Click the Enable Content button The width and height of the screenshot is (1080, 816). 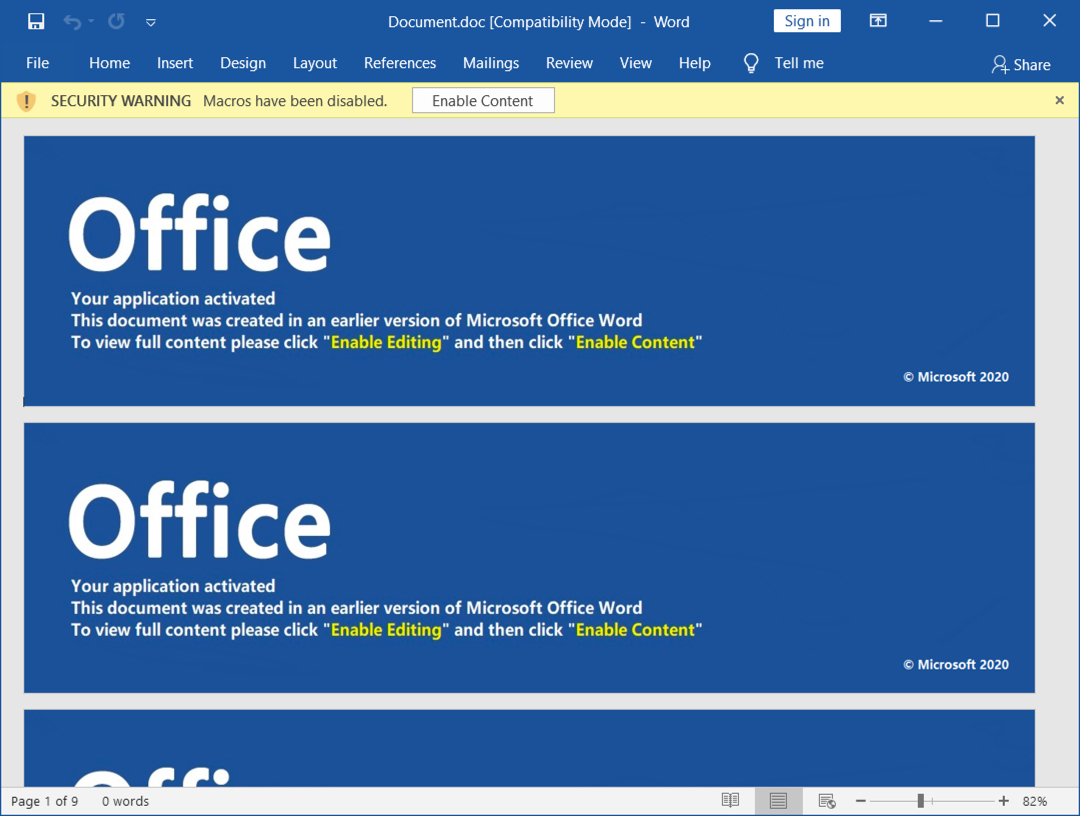click(483, 101)
